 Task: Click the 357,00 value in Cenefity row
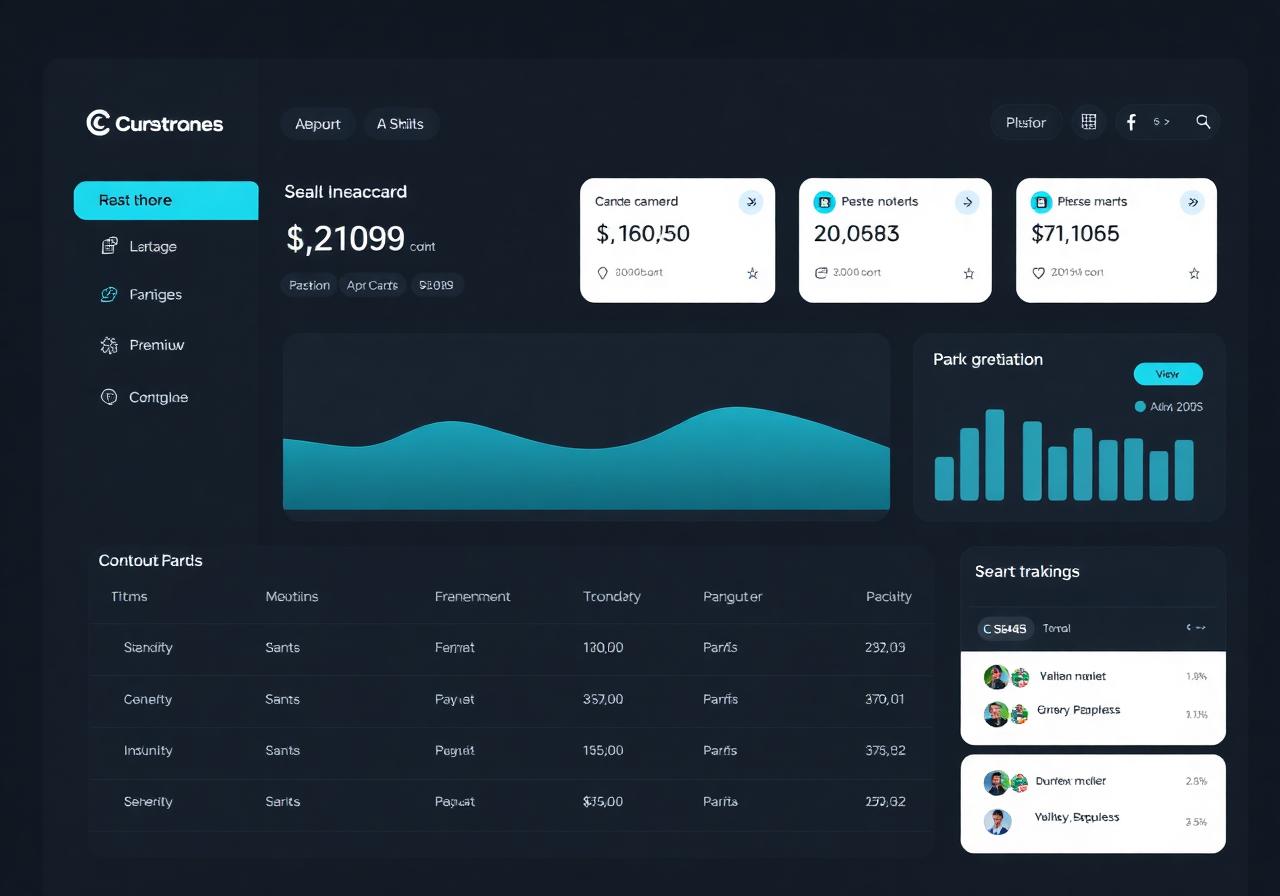point(603,700)
